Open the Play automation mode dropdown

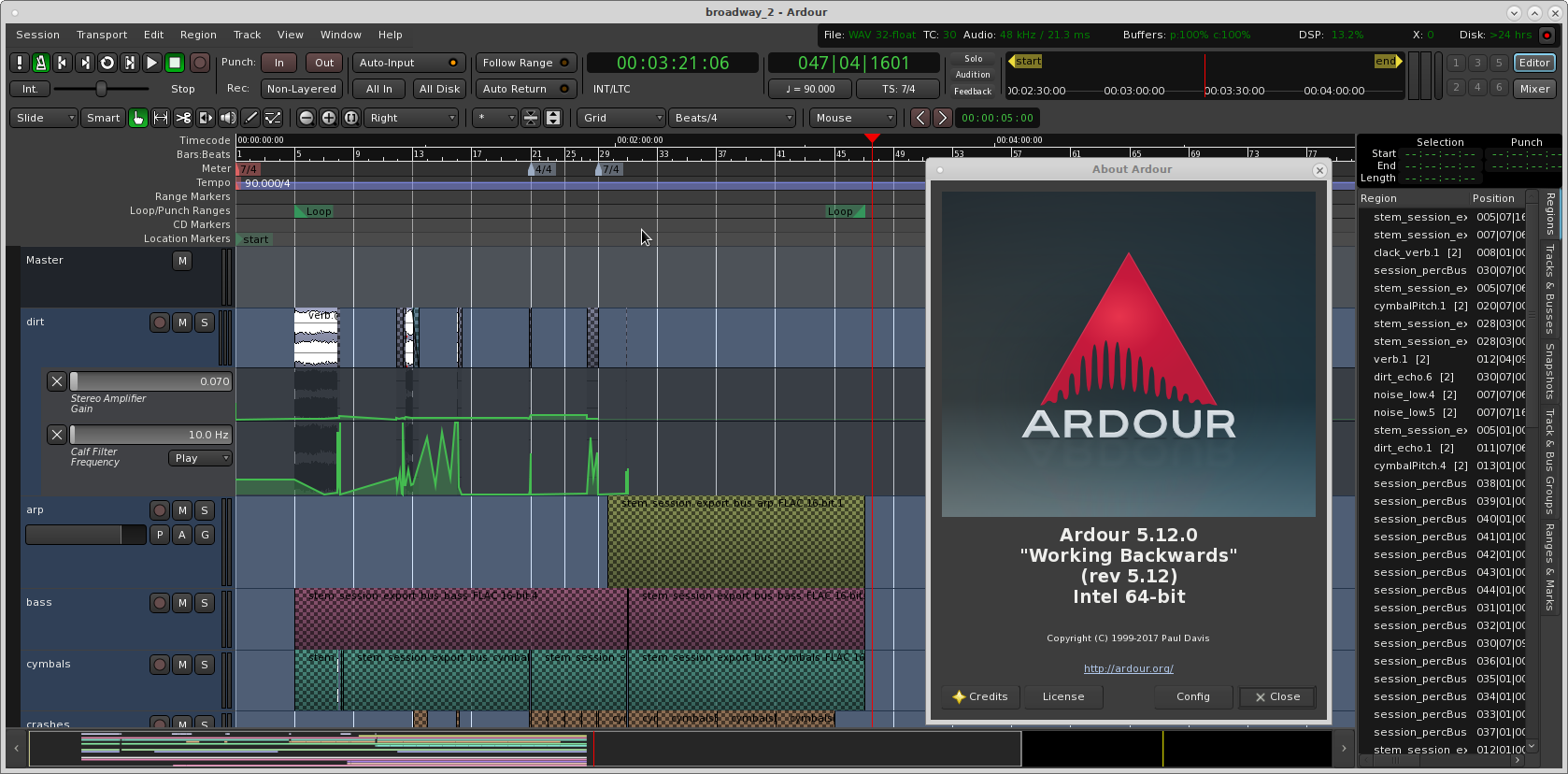[200, 458]
